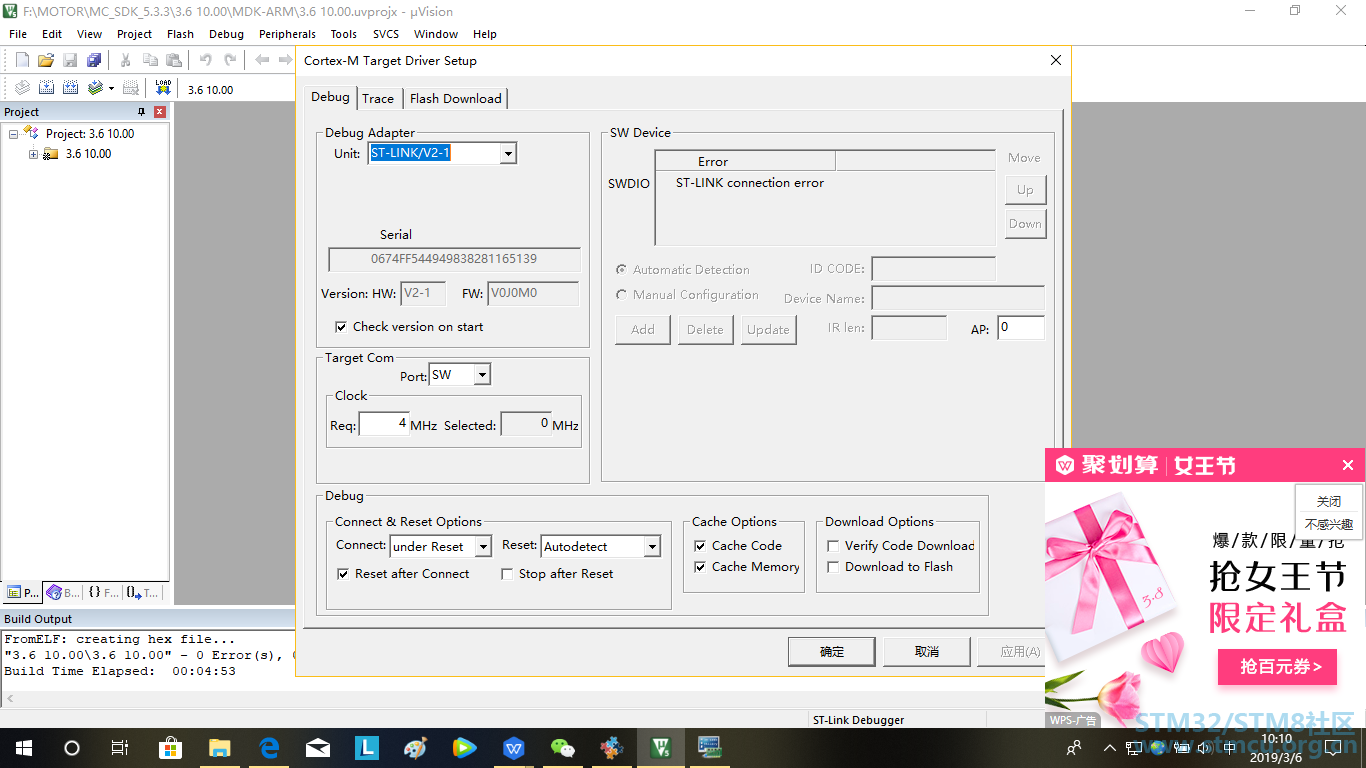The height and width of the screenshot is (768, 1366).
Task: Open the Paint palette app on taskbar
Action: 415,747
